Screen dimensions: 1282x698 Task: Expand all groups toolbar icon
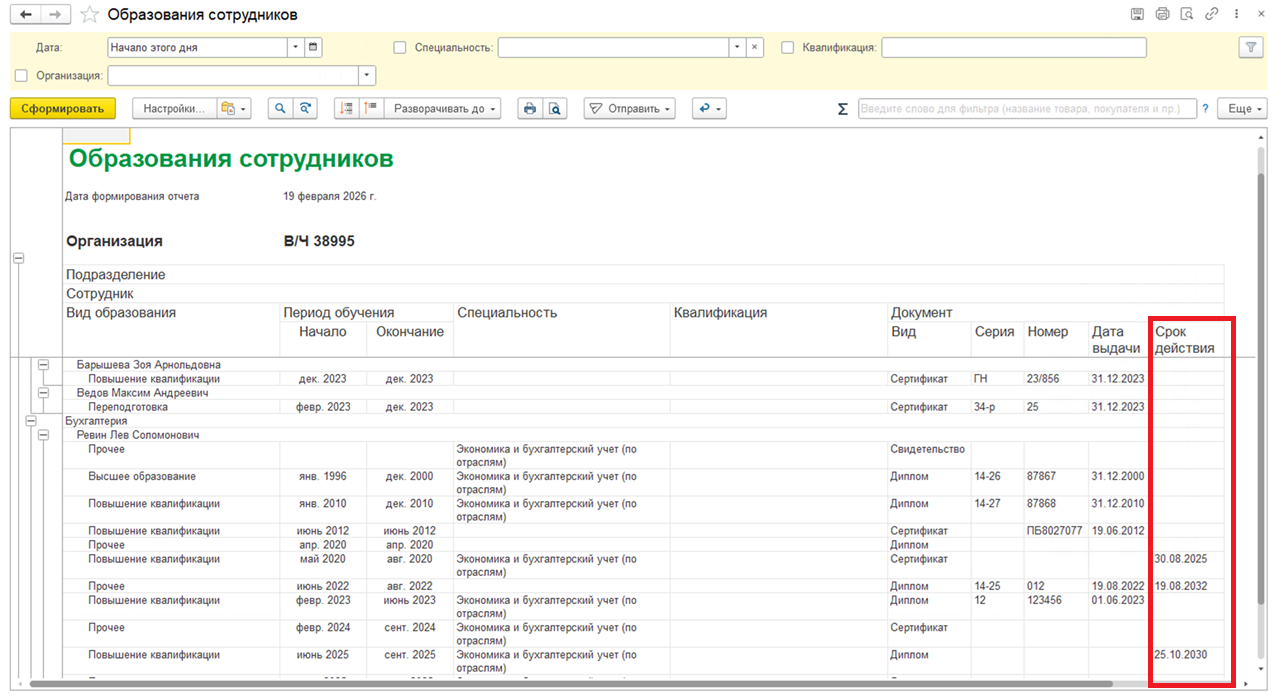click(x=371, y=109)
